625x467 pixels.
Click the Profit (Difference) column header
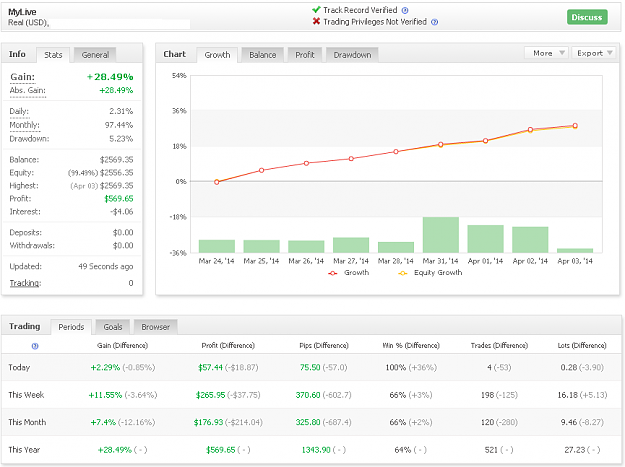tap(228, 345)
